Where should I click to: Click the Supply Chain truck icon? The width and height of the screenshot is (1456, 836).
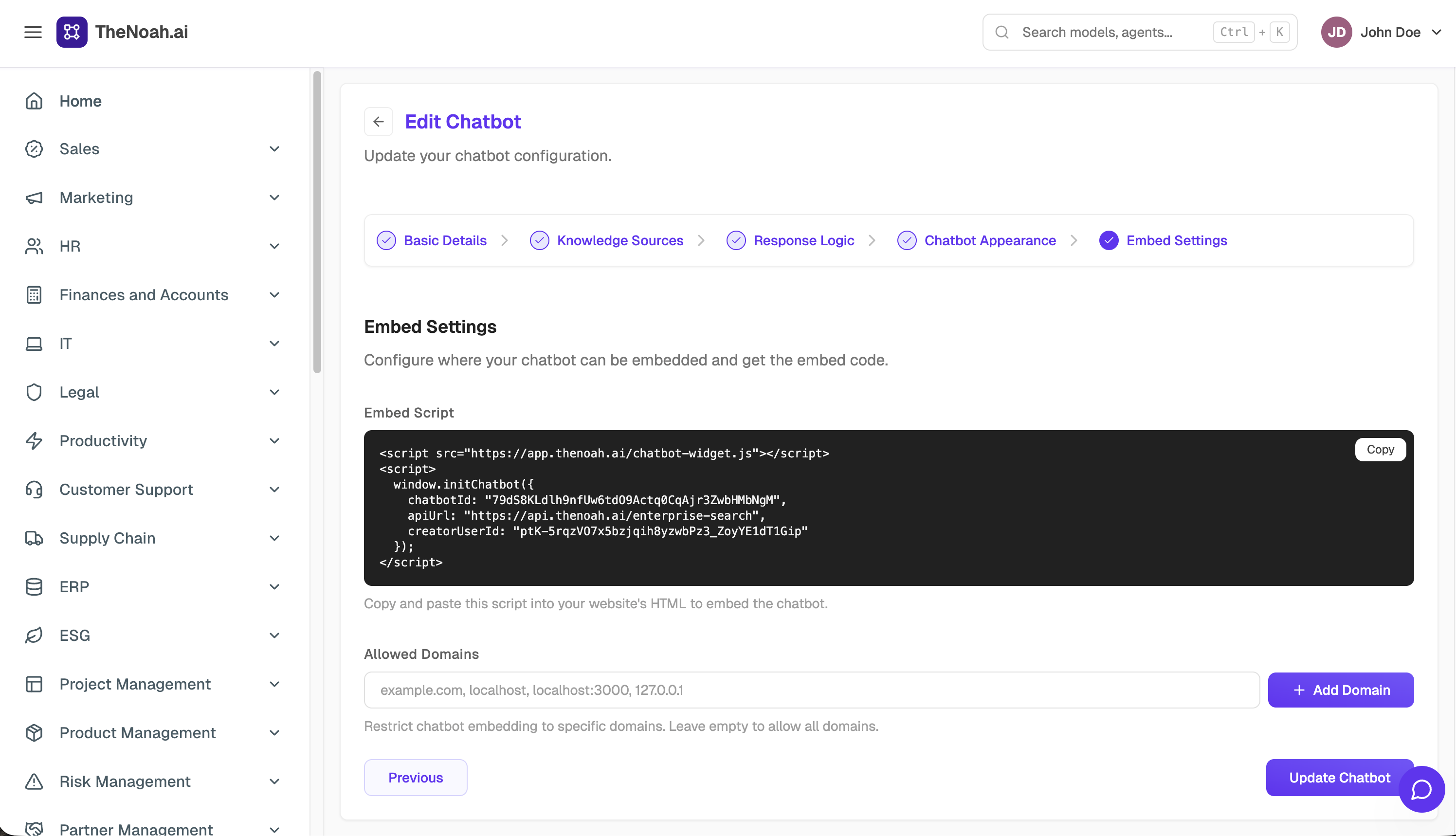[x=34, y=538]
